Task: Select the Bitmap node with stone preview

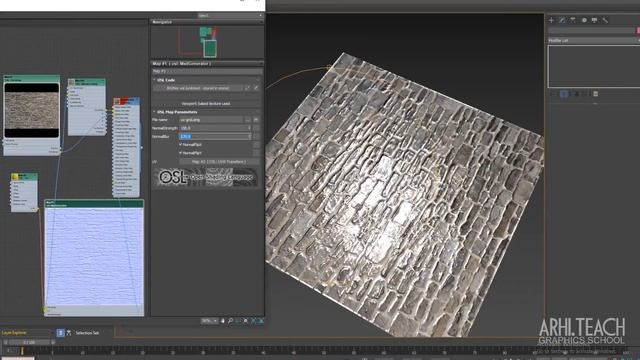Action: tap(31, 111)
